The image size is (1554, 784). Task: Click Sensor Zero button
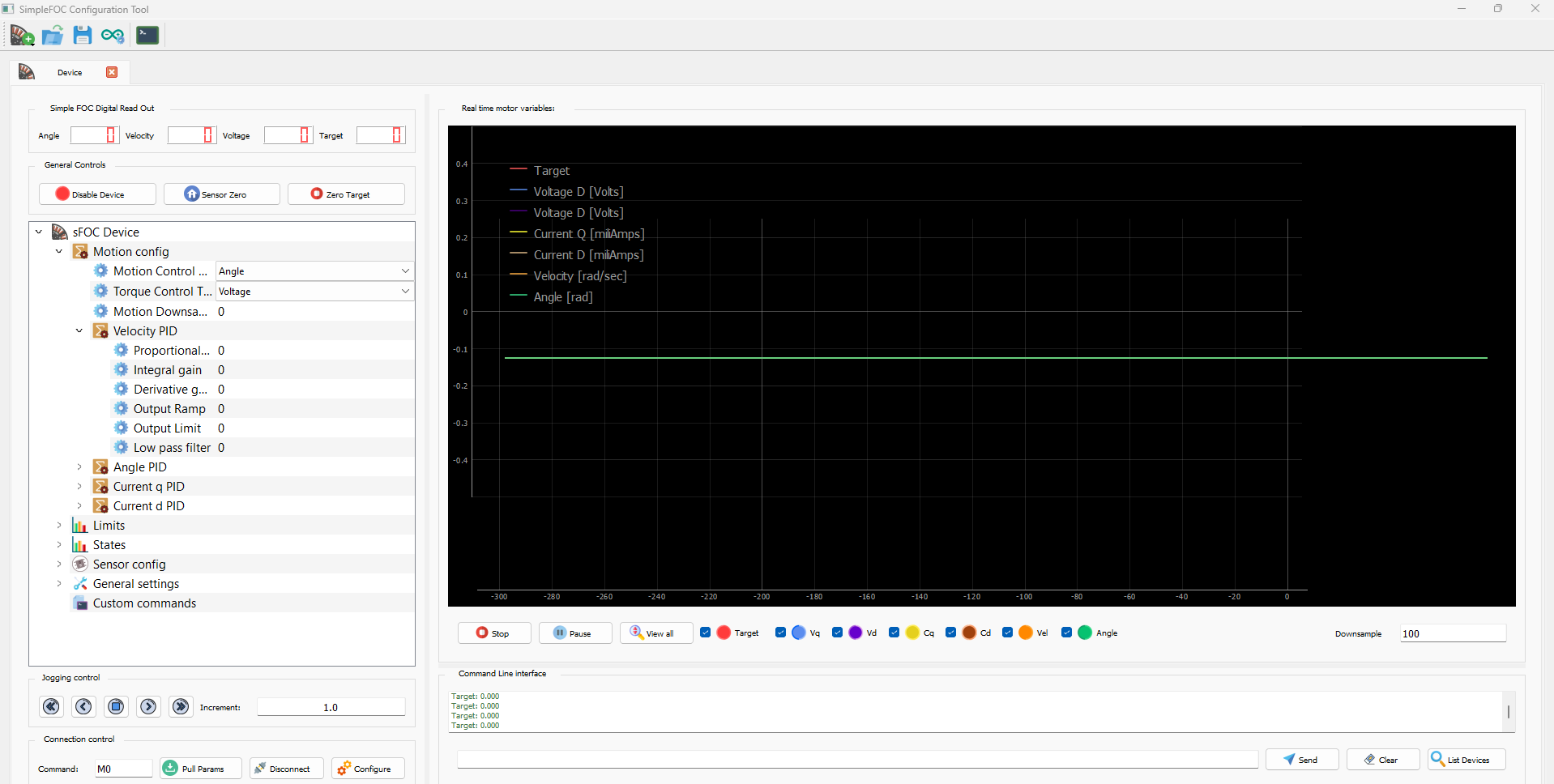coord(222,194)
